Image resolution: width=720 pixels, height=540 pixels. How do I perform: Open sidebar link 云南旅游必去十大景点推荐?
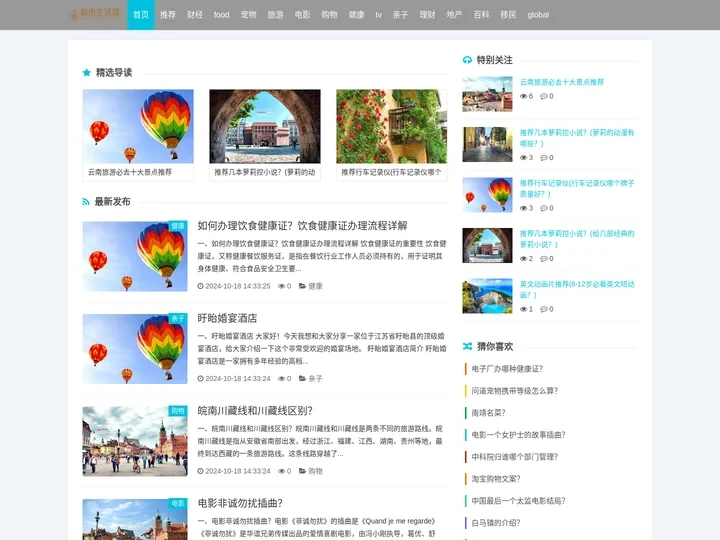562,82
